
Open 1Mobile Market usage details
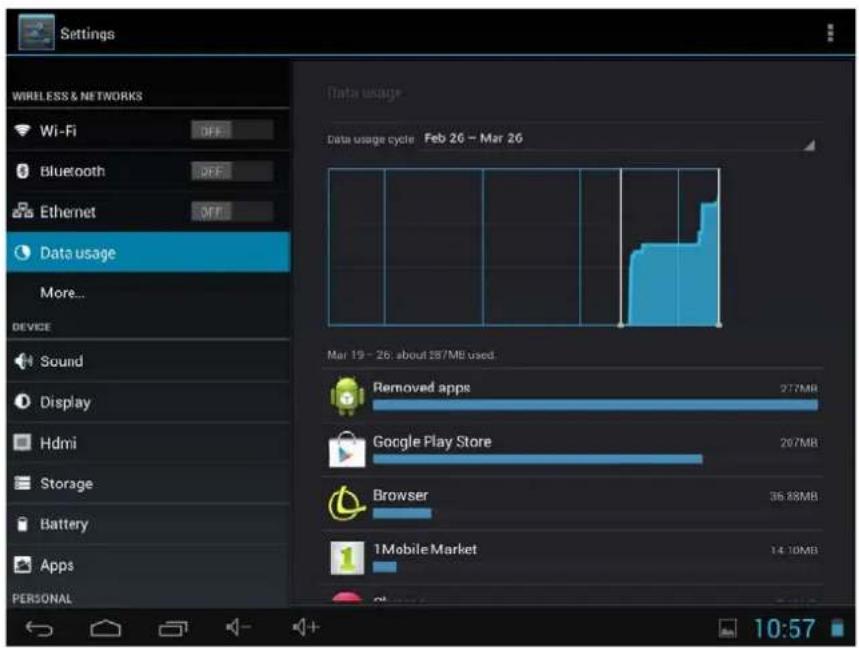coord(573,557)
